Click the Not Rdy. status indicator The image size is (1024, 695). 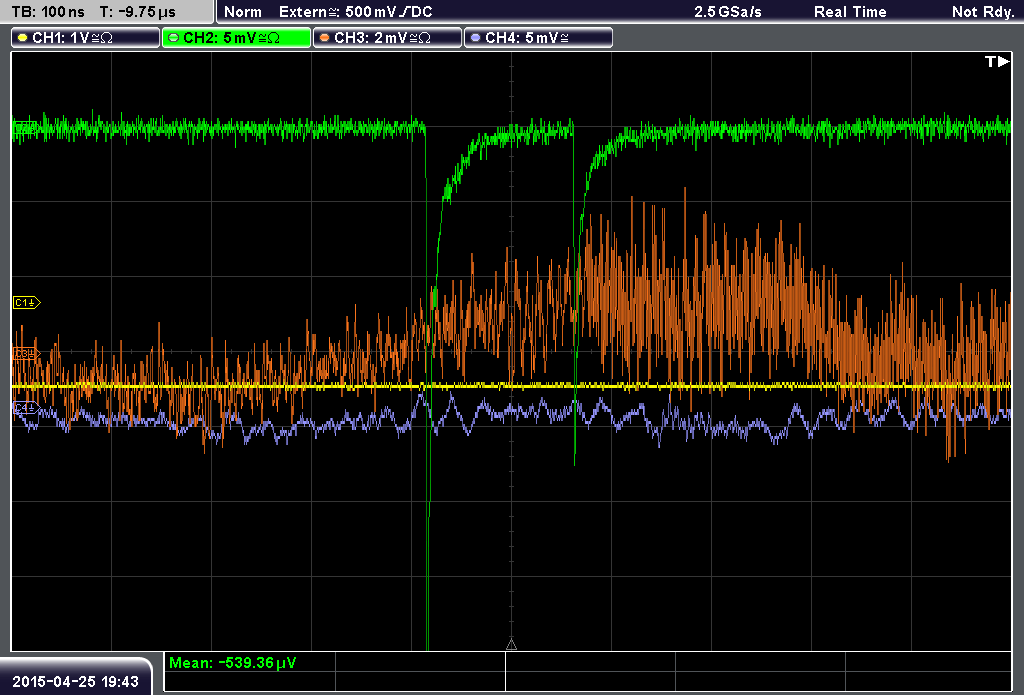click(983, 12)
